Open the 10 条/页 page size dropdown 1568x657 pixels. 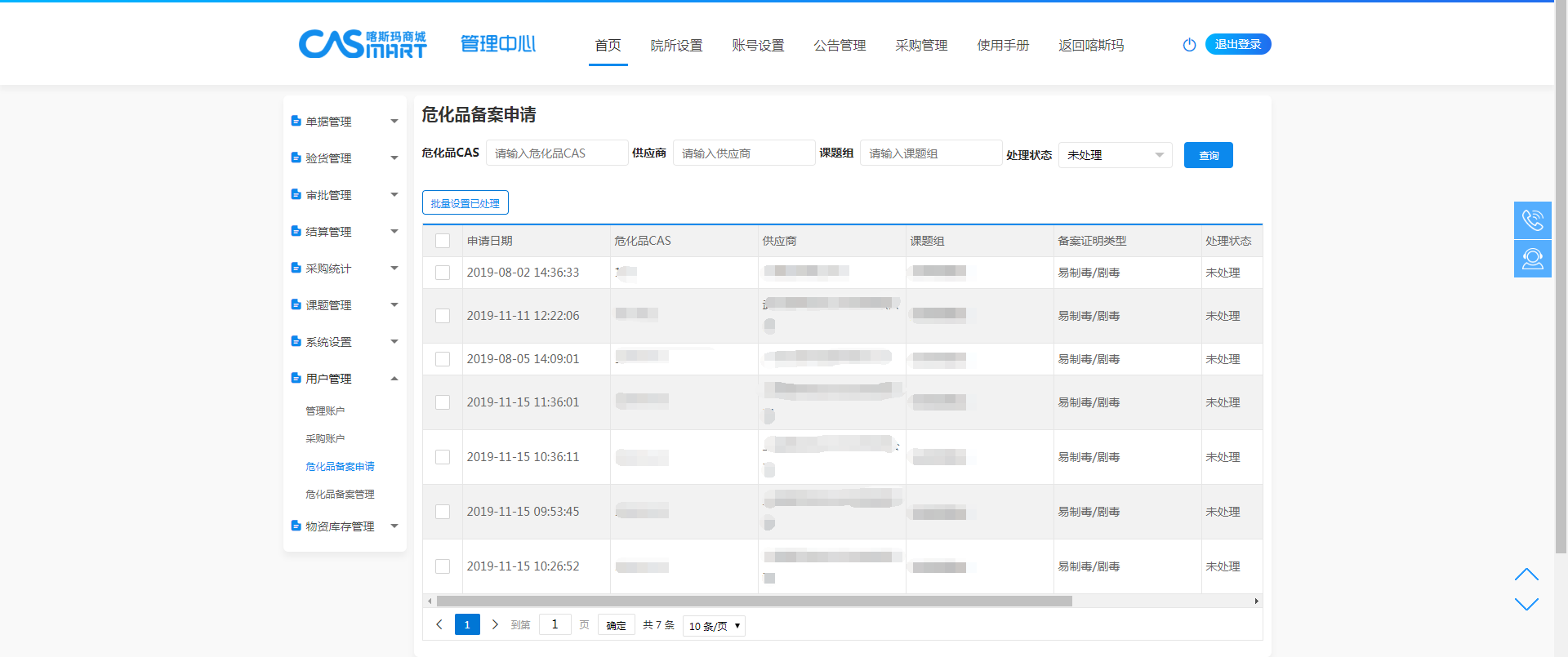point(714,626)
